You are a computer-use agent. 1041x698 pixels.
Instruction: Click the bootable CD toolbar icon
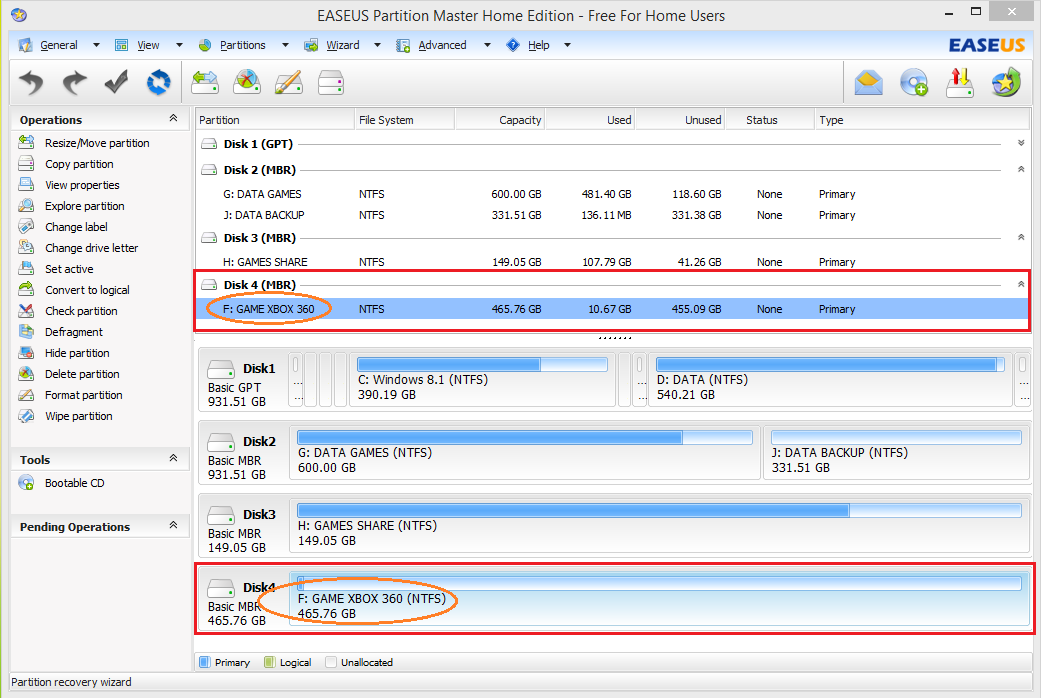(914, 82)
